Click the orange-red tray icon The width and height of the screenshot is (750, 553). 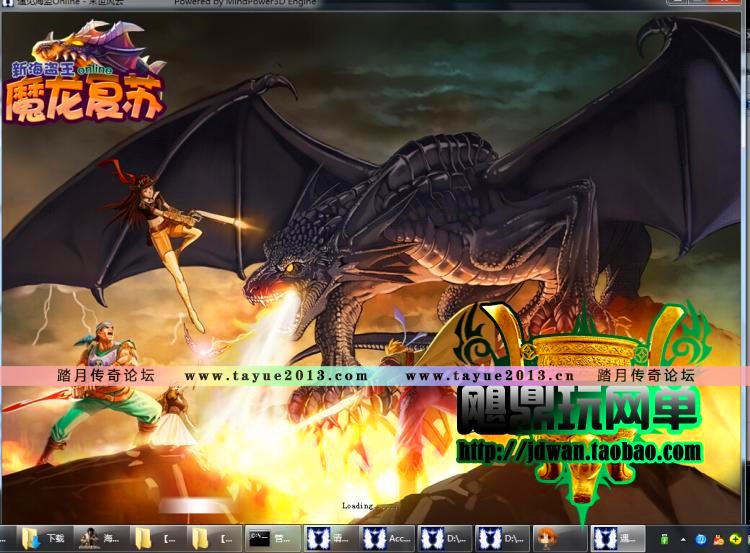718,540
